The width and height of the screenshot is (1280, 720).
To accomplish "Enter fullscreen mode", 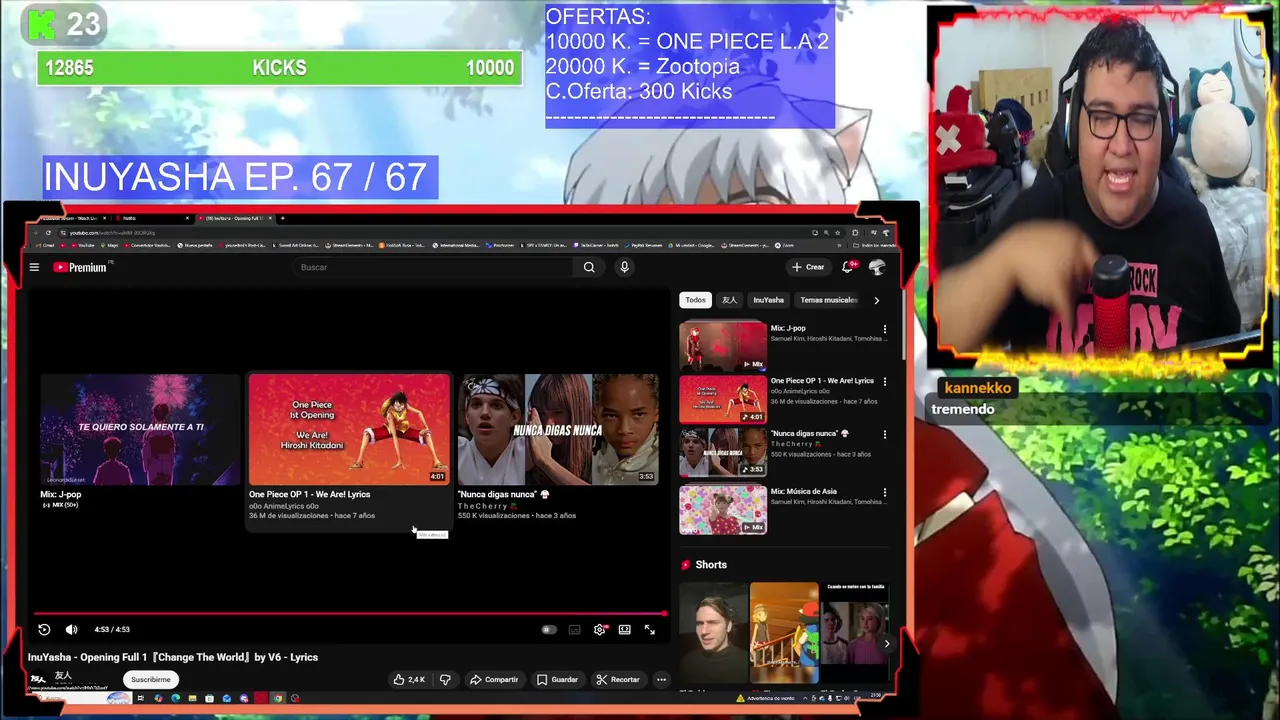I will pos(649,629).
